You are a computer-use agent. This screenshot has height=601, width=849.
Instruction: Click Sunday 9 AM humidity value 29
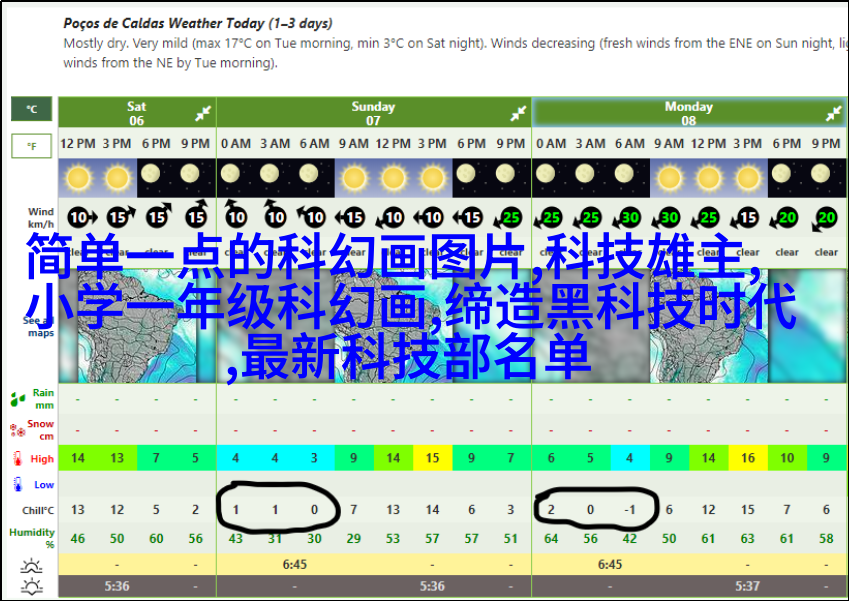click(x=354, y=539)
